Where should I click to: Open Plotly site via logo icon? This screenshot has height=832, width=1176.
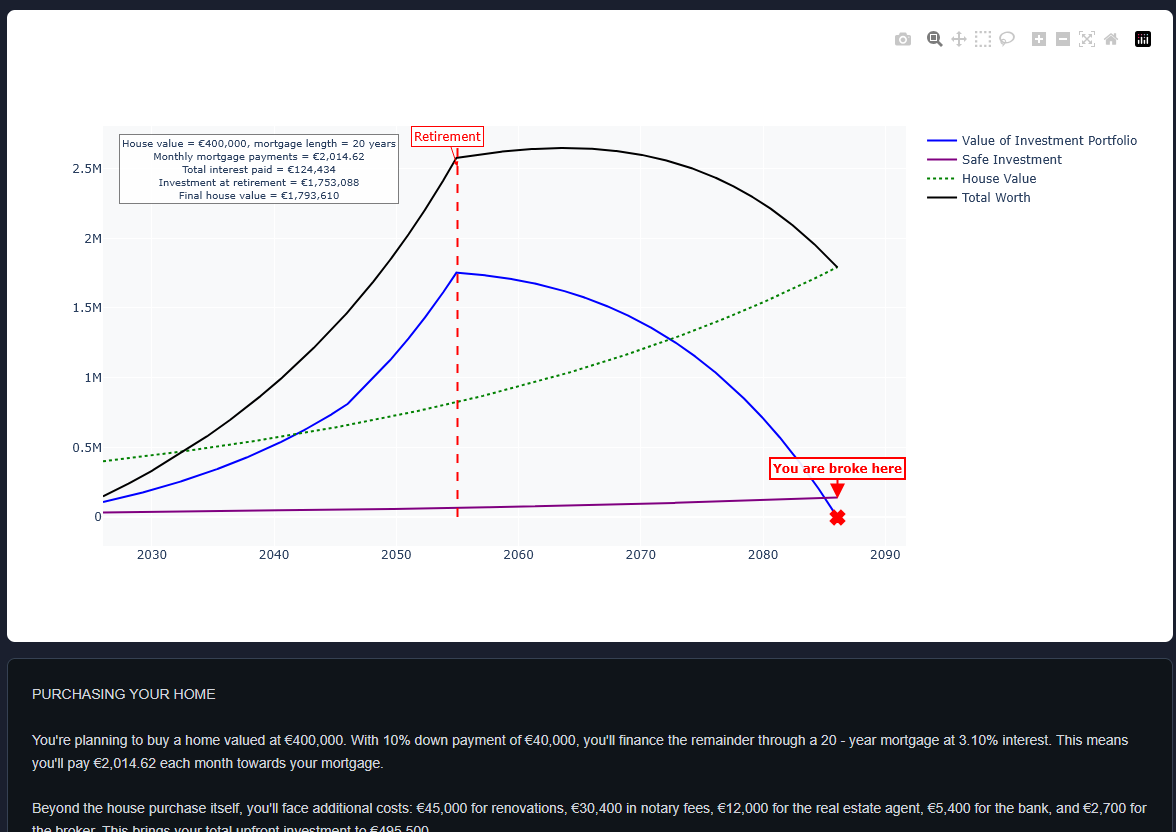point(1142,38)
